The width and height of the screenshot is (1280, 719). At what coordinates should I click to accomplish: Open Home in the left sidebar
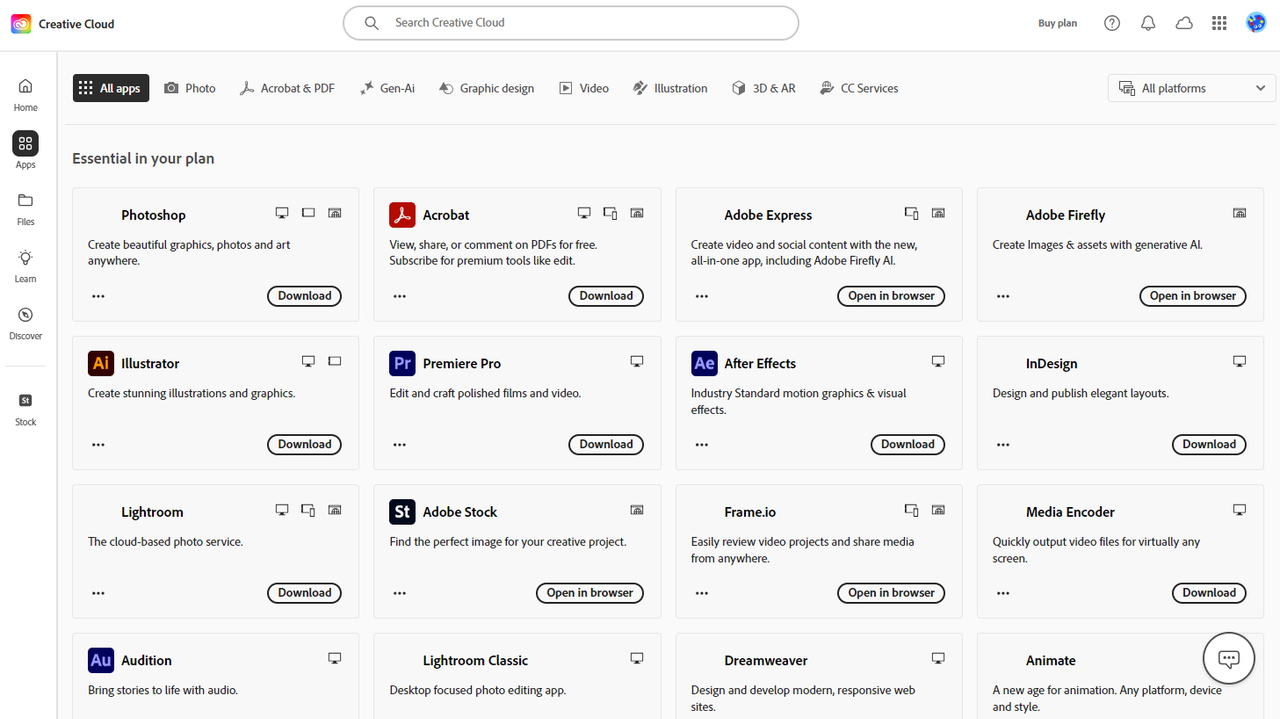tap(26, 94)
